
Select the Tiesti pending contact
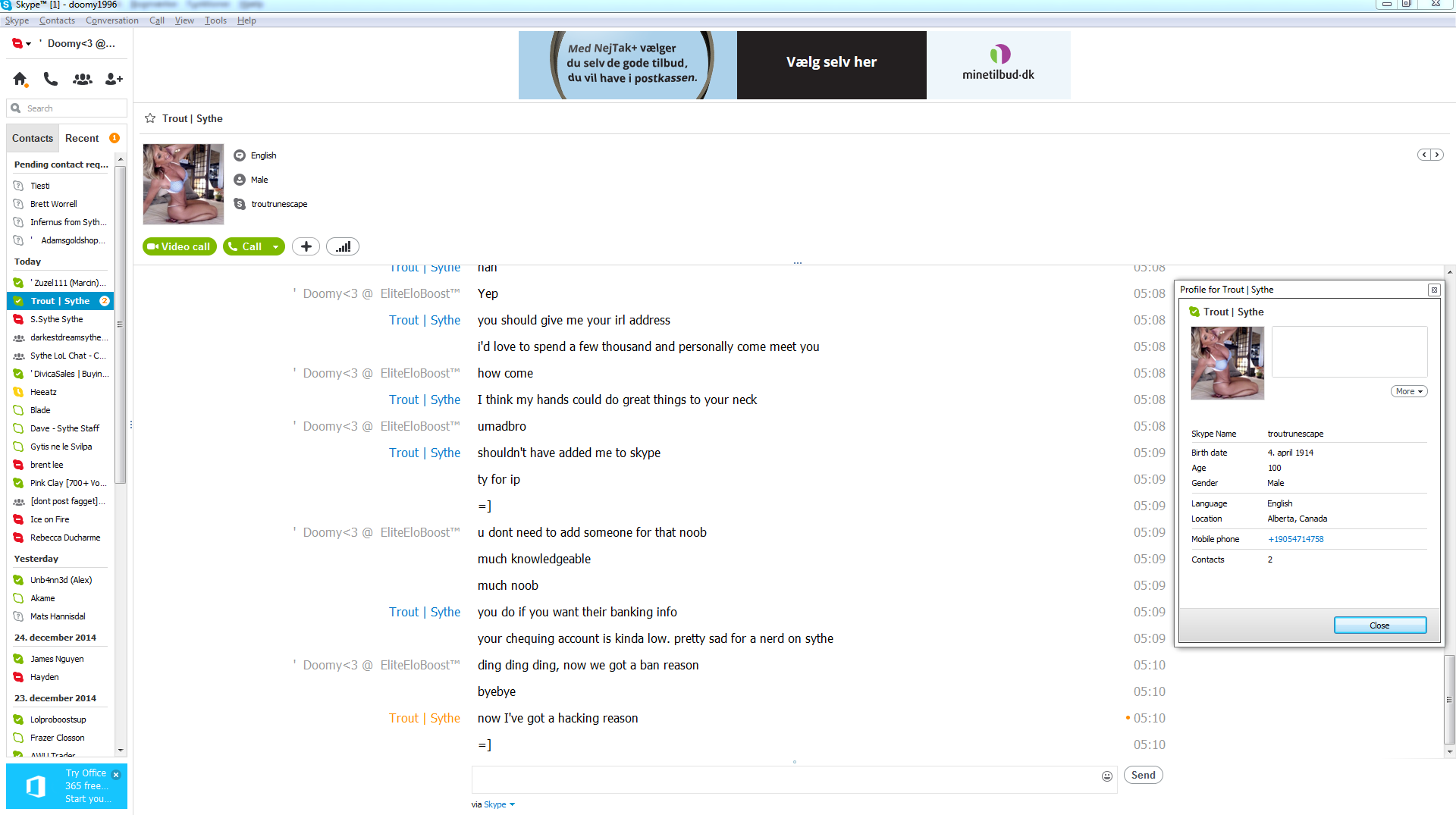coord(61,186)
